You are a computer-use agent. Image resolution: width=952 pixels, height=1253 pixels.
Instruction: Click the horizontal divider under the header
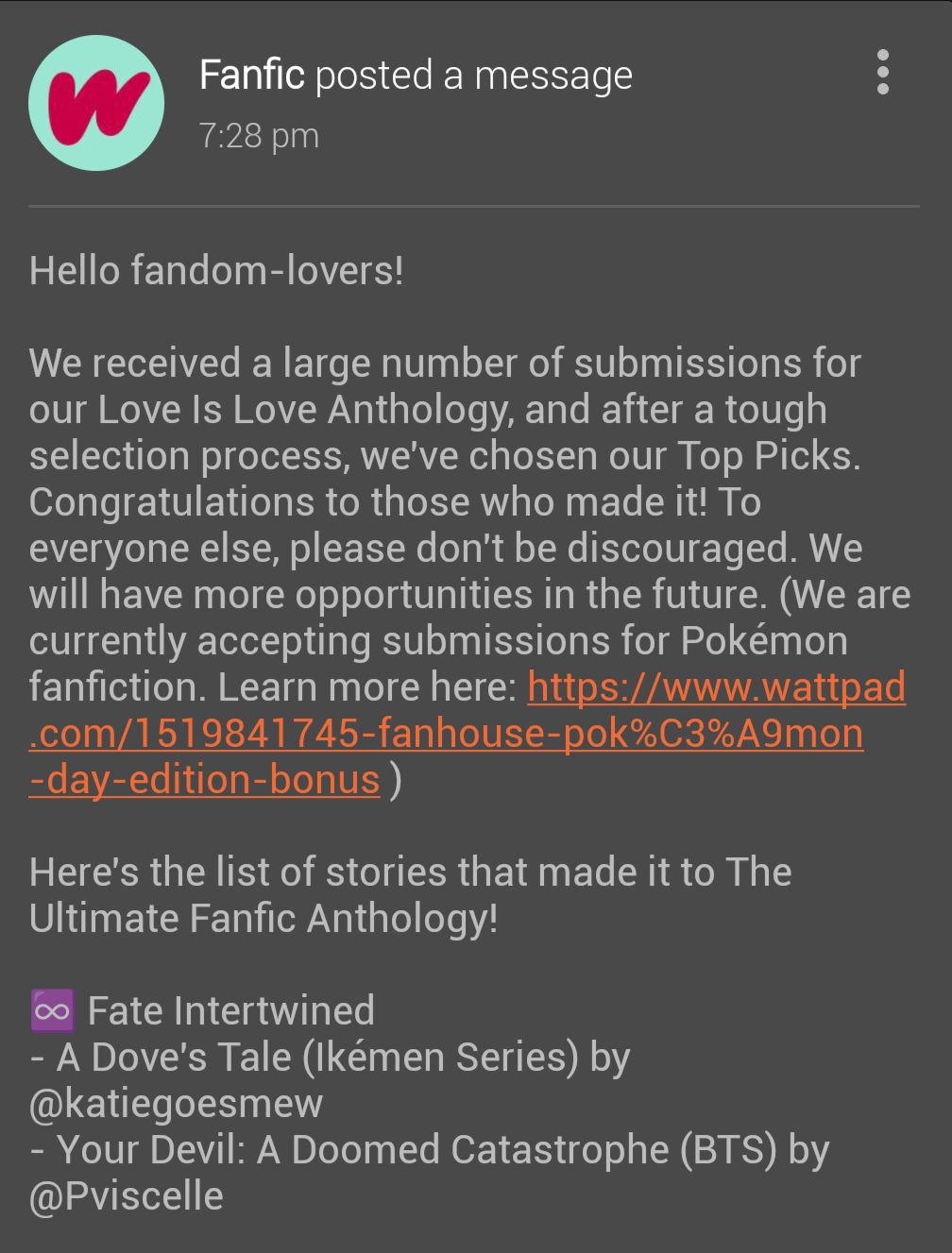point(474,205)
